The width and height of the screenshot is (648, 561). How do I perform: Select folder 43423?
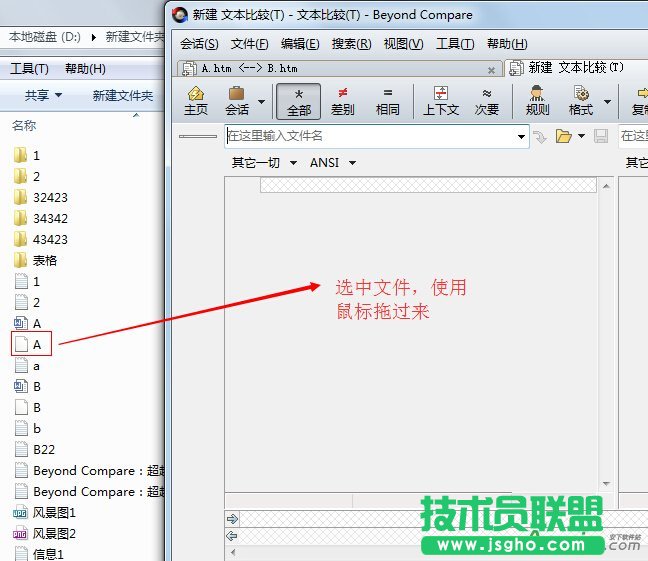(x=40, y=239)
